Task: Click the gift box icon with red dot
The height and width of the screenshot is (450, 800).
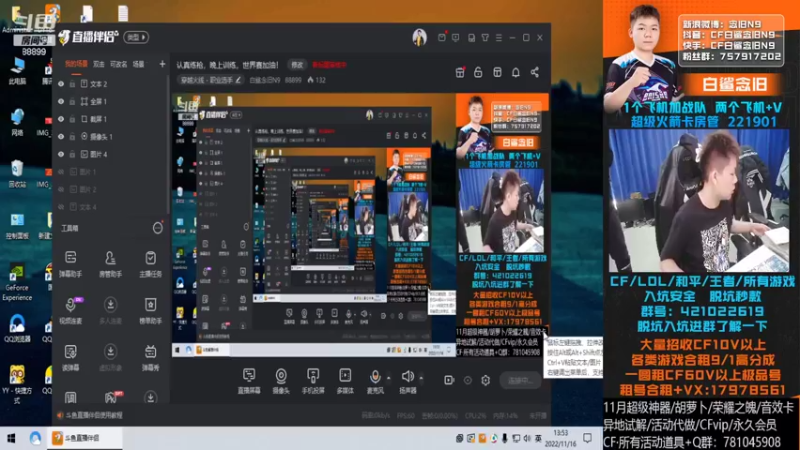Action: (x=460, y=72)
